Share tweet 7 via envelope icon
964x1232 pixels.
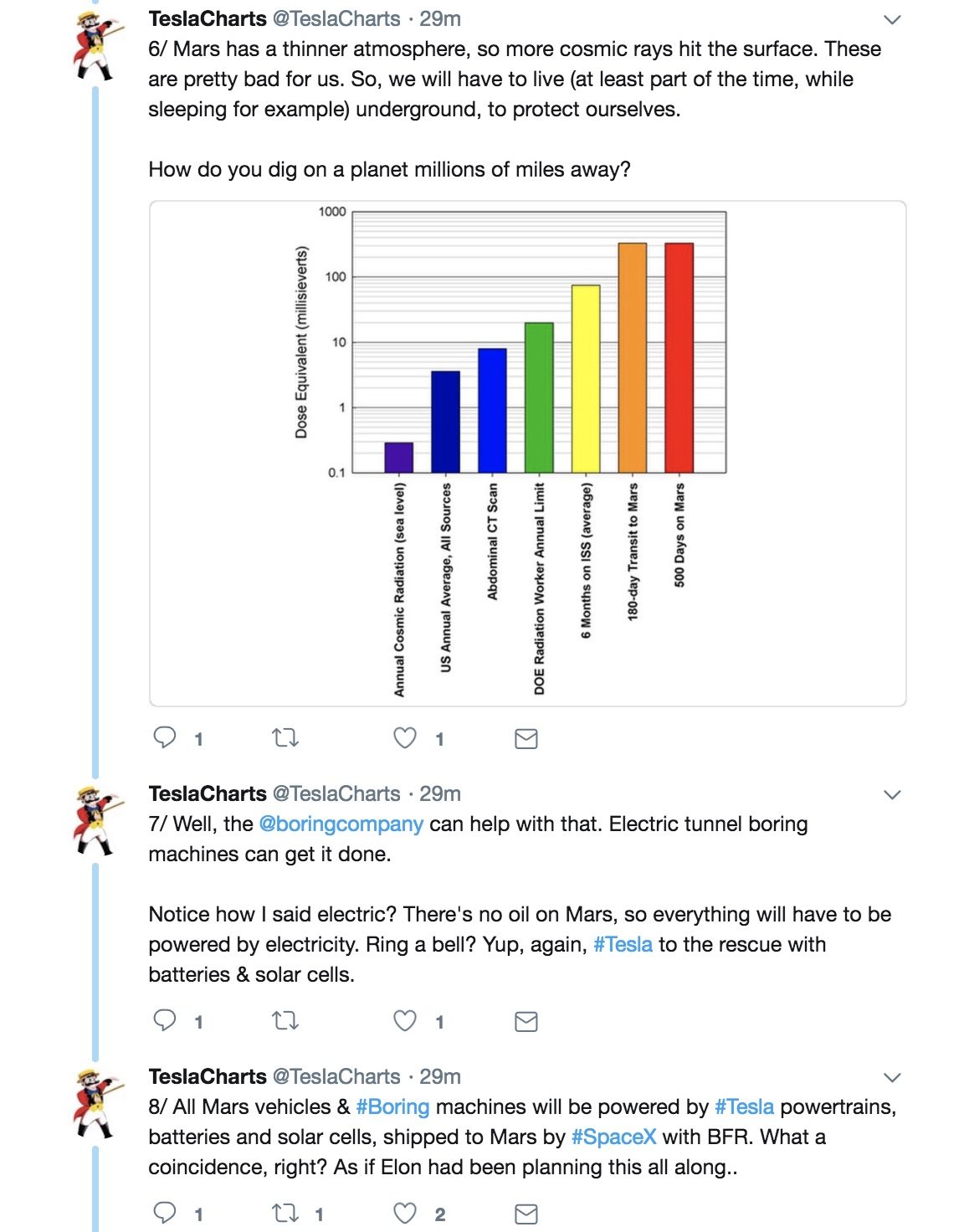tap(526, 1021)
